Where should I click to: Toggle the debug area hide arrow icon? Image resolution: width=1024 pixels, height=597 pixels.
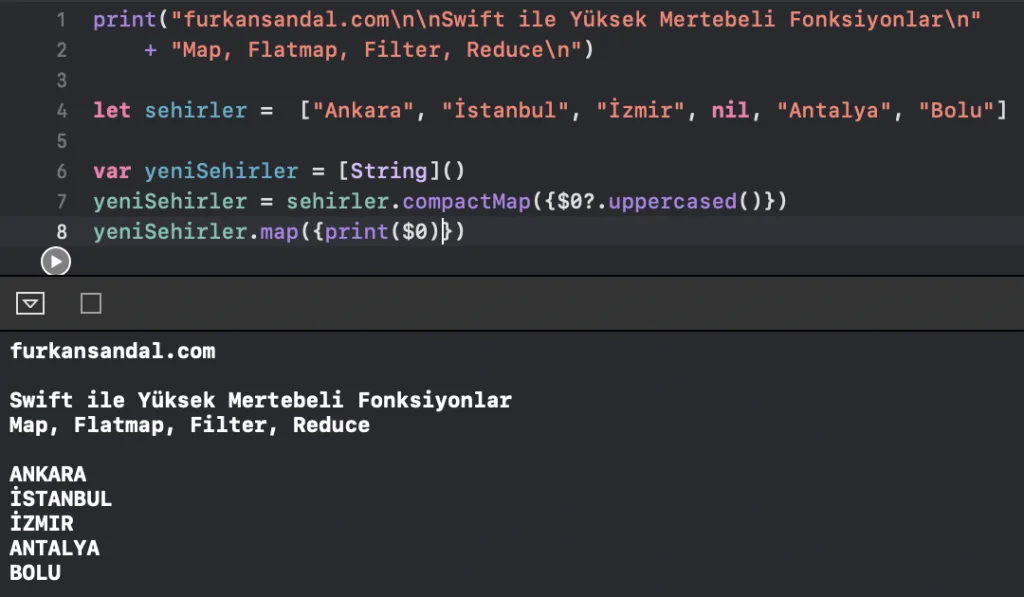[x=30, y=303]
